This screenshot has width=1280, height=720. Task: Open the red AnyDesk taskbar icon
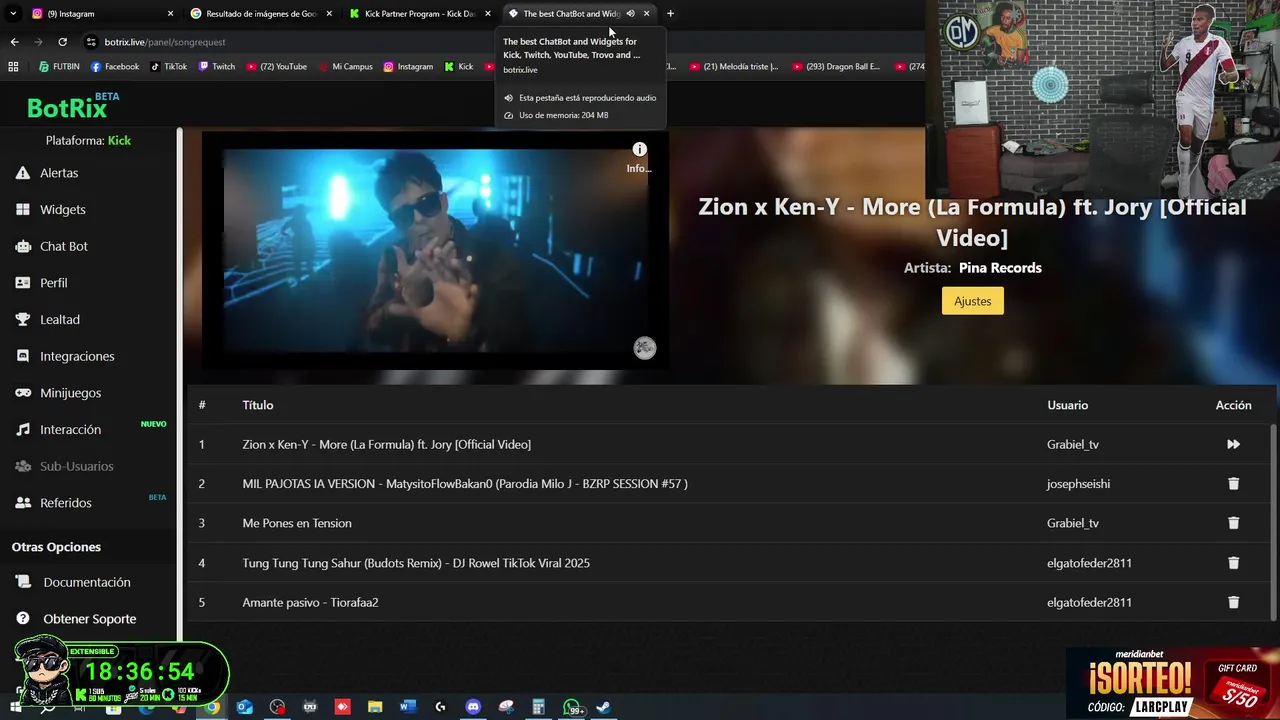tap(342, 707)
